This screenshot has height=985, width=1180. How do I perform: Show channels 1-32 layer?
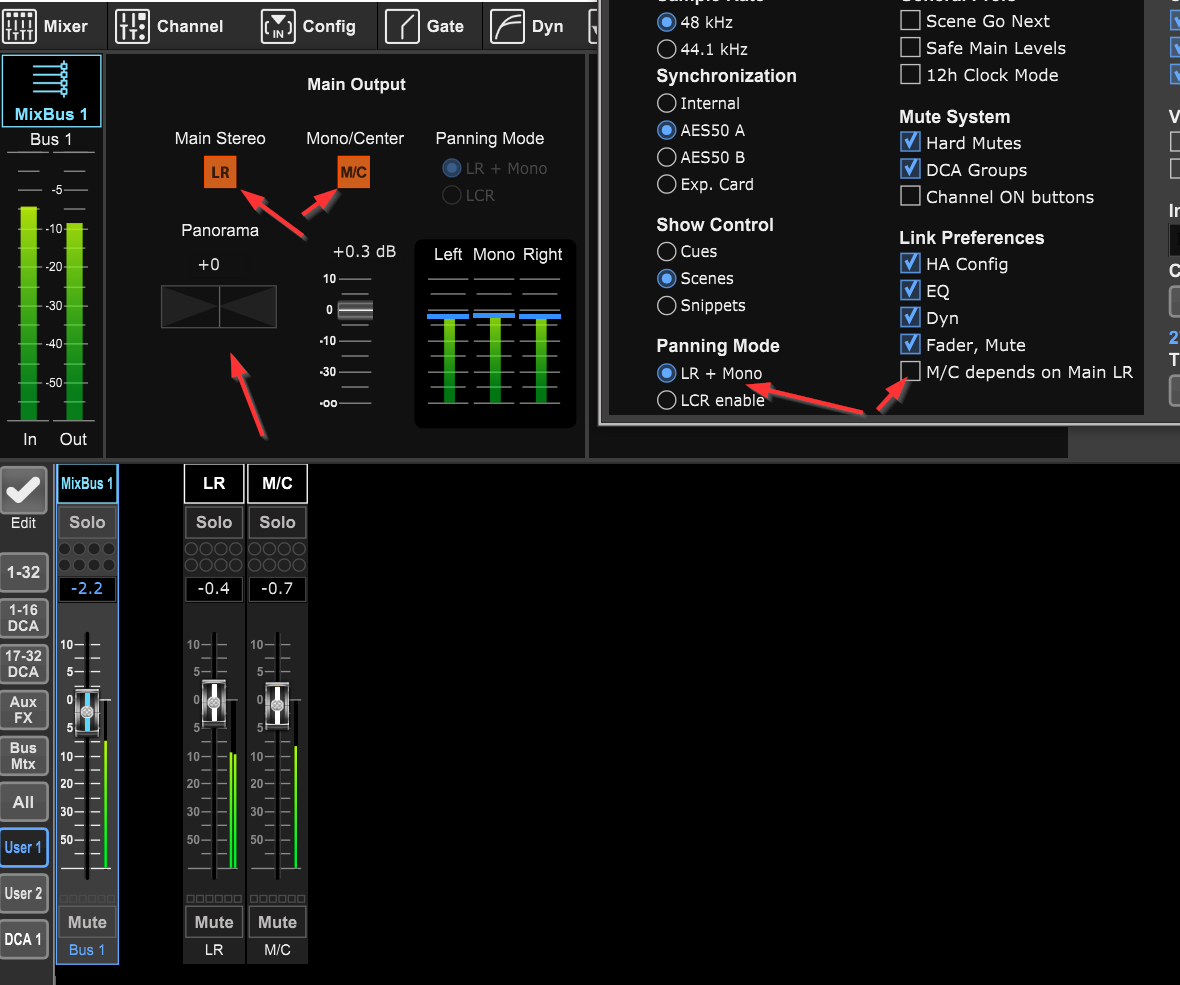pos(24,572)
